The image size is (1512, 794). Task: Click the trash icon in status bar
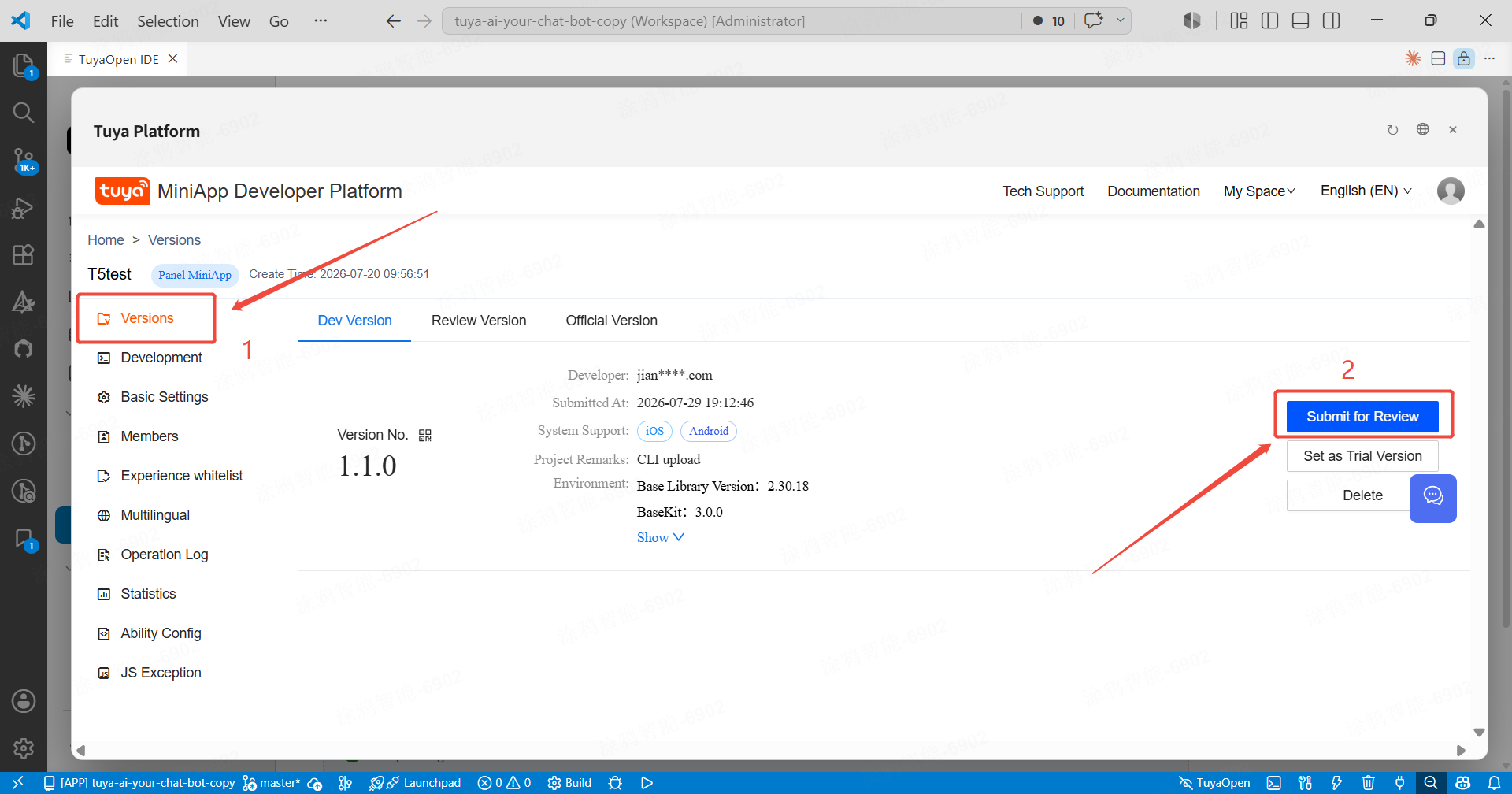(1369, 782)
